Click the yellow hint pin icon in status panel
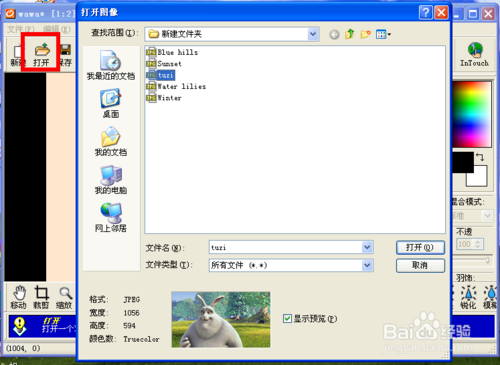The image size is (500, 365). [20, 326]
